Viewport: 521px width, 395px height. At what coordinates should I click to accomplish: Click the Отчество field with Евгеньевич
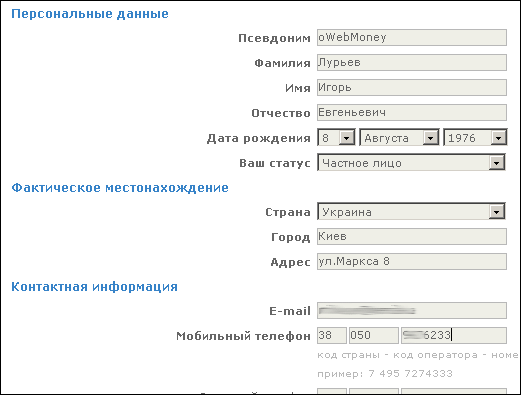pos(412,112)
